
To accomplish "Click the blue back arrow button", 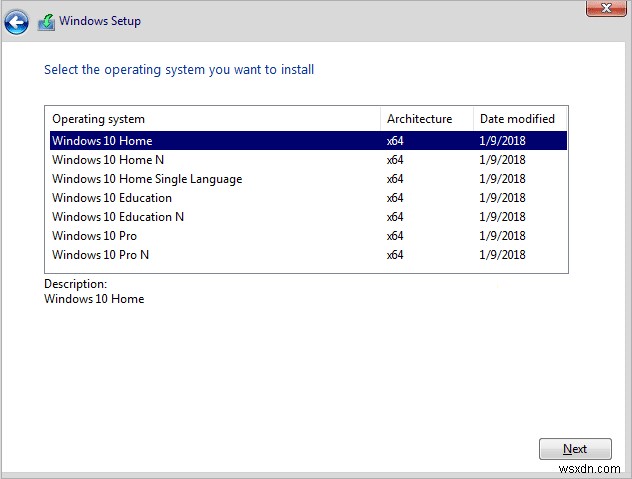I will click(17, 21).
